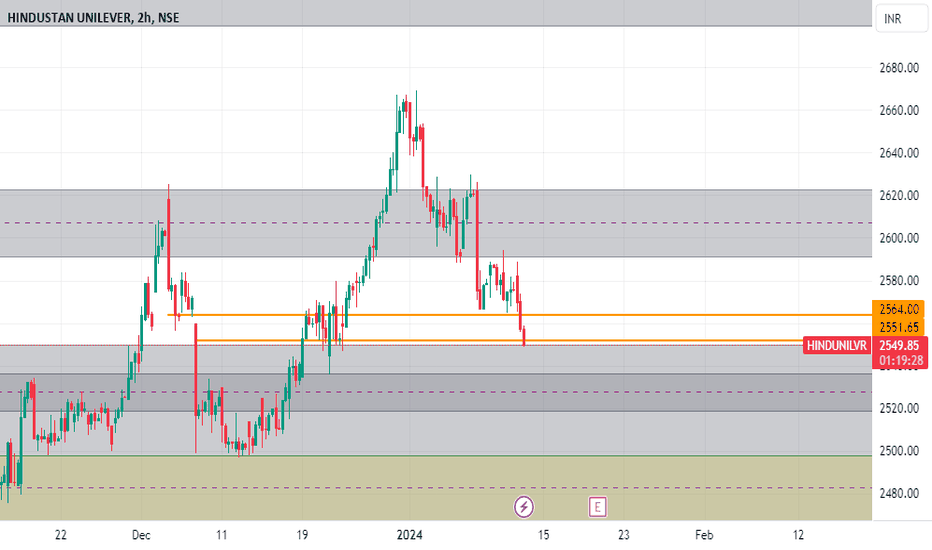Click the HINDUSTAN UNILEVER, 2h, NSE title
932x550 pixels.
coord(93,18)
